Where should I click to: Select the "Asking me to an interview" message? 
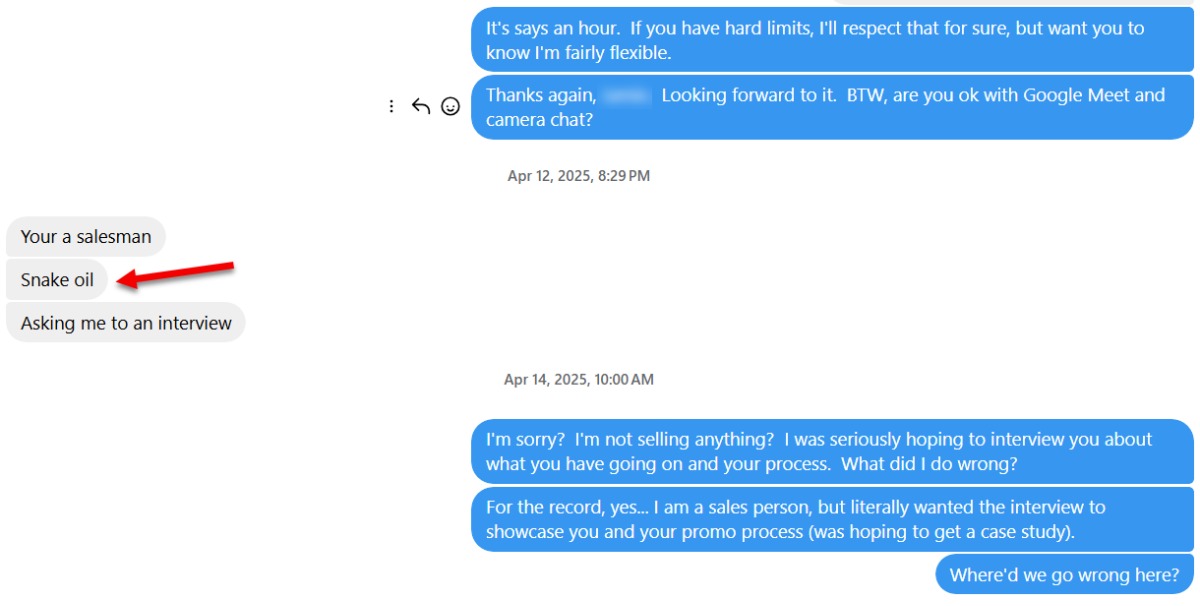click(x=126, y=323)
